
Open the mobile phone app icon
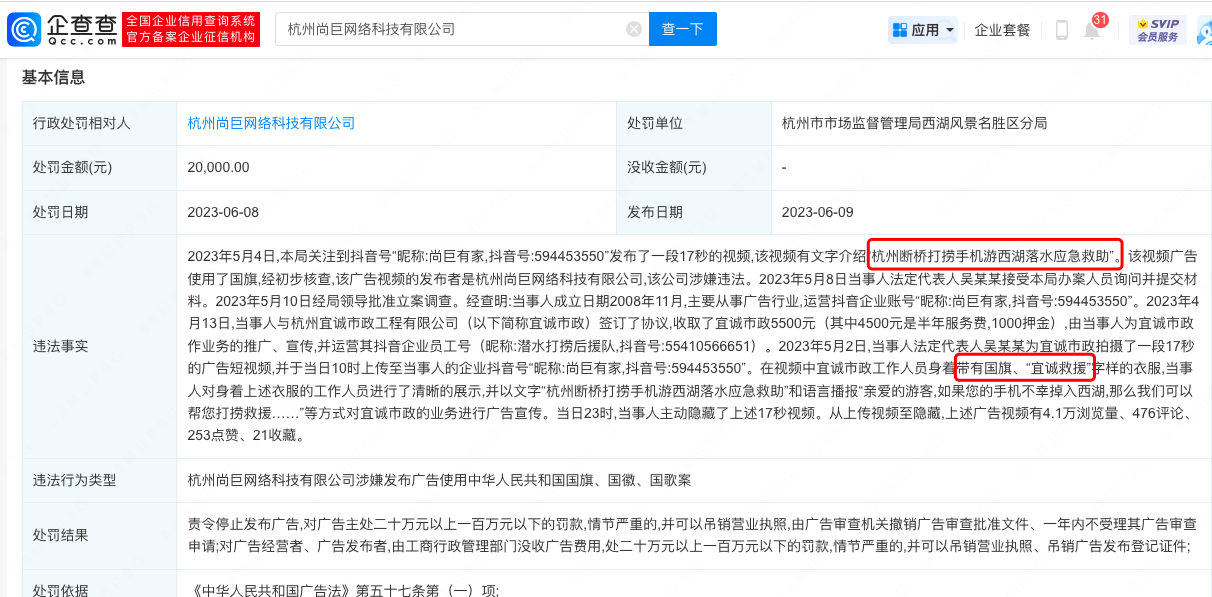click(x=1062, y=30)
